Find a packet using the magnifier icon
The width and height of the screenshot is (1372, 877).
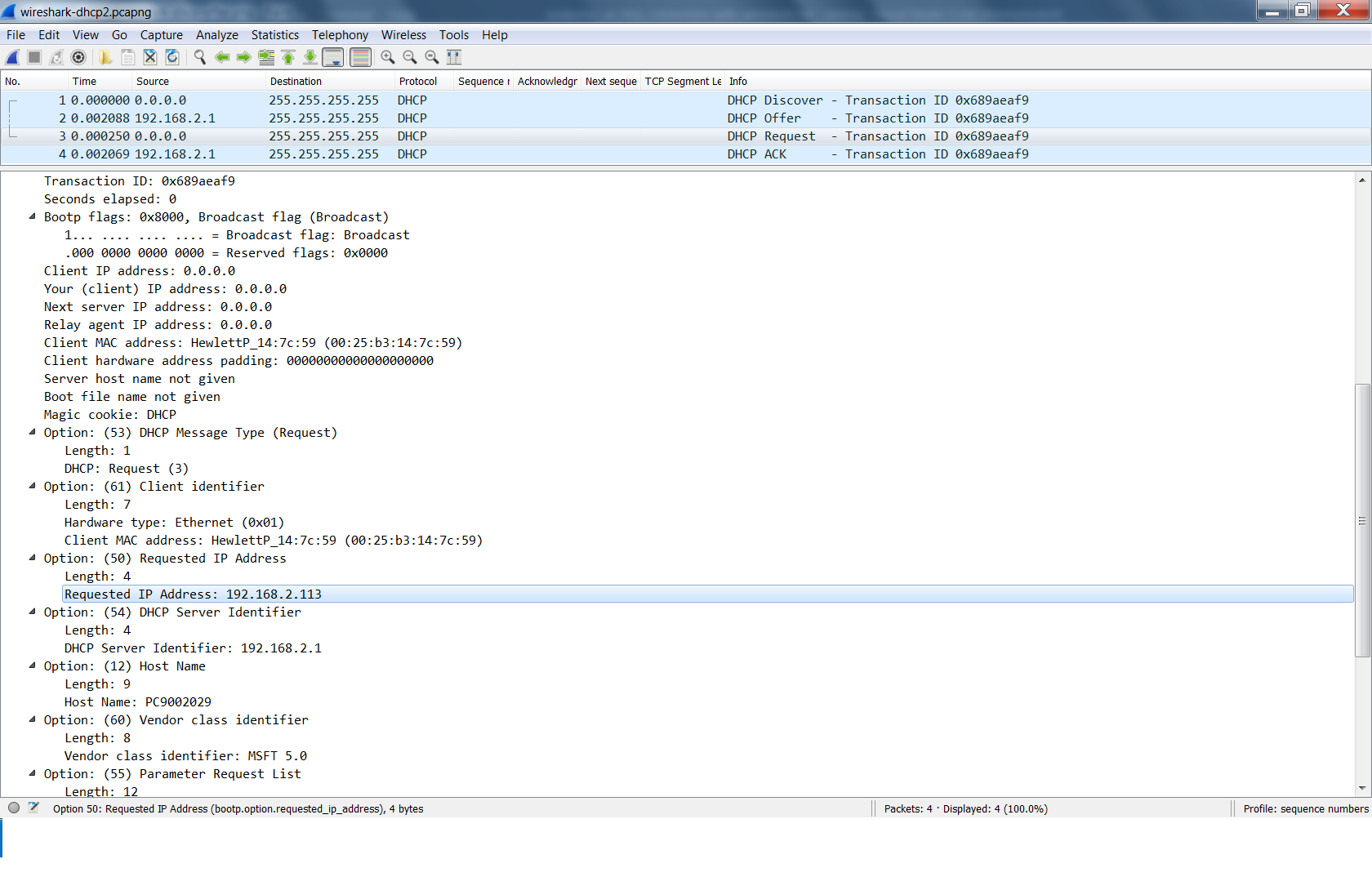coord(199,57)
